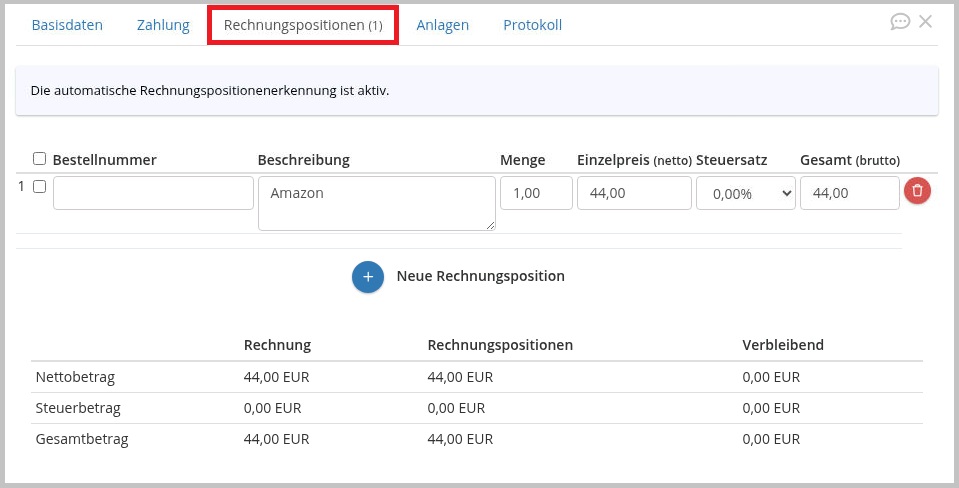Click the Menge column header
Screen dimensions: 959x488
(523, 161)
